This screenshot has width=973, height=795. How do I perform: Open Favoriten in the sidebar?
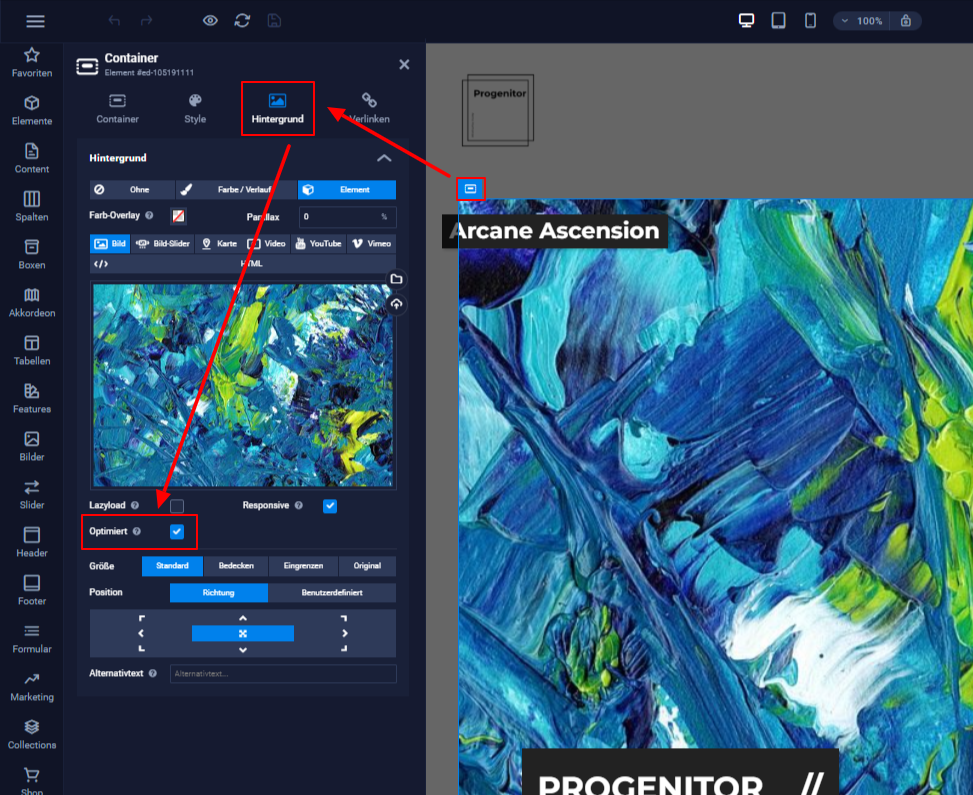pyautogui.click(x=32, y=63)
